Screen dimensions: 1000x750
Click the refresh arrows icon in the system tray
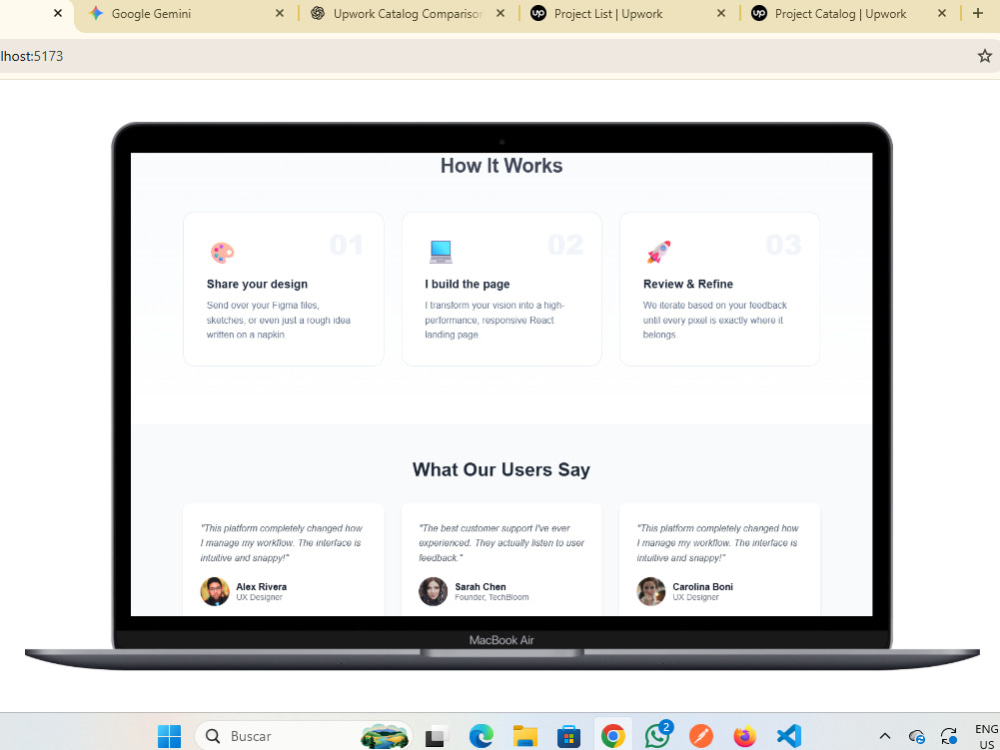(949, 736)
